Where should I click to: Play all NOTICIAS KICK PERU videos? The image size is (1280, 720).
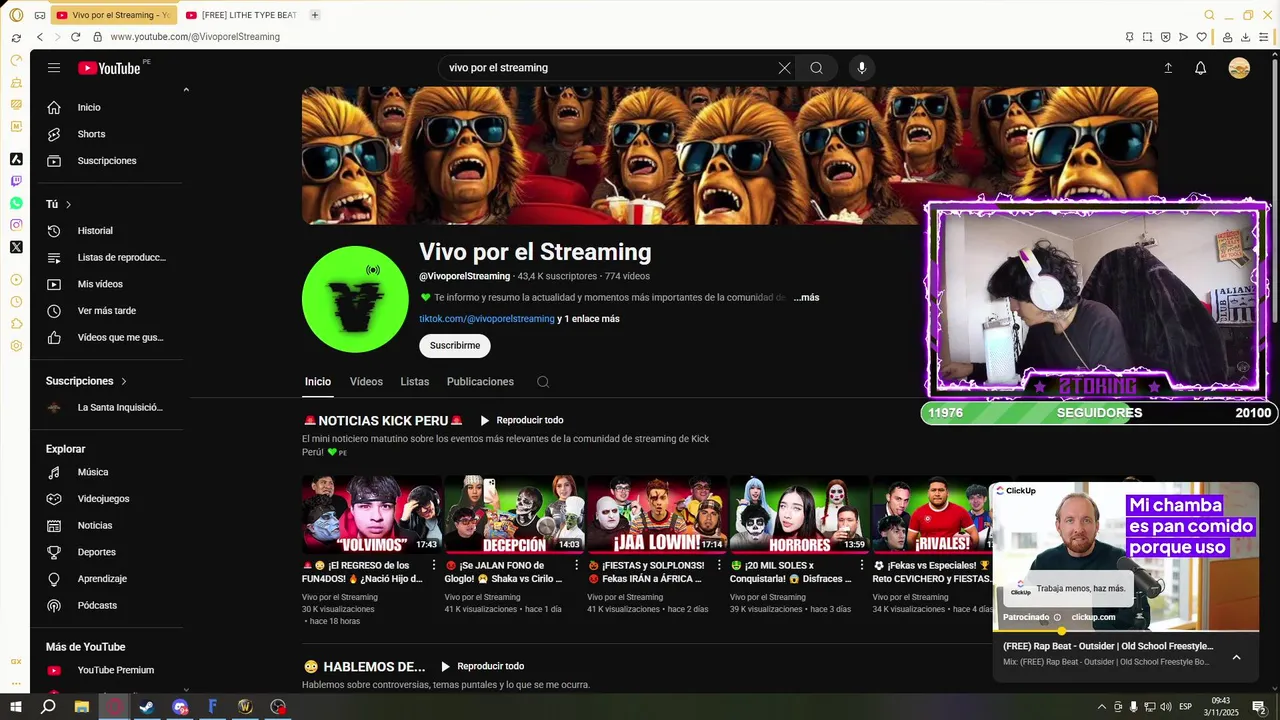[x=521, y=421]
